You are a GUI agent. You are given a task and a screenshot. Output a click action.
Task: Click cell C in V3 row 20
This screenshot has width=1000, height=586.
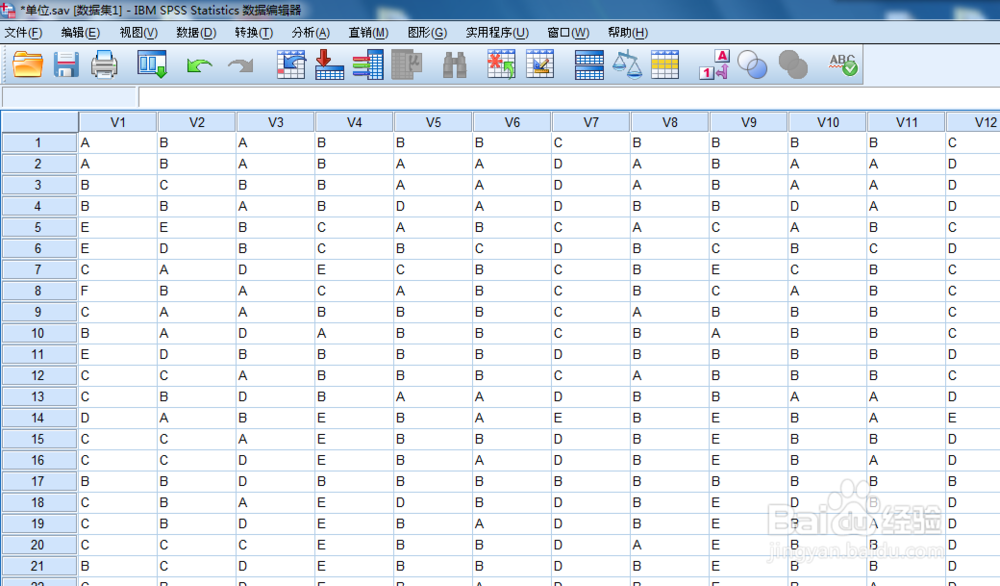click(276, 545)
